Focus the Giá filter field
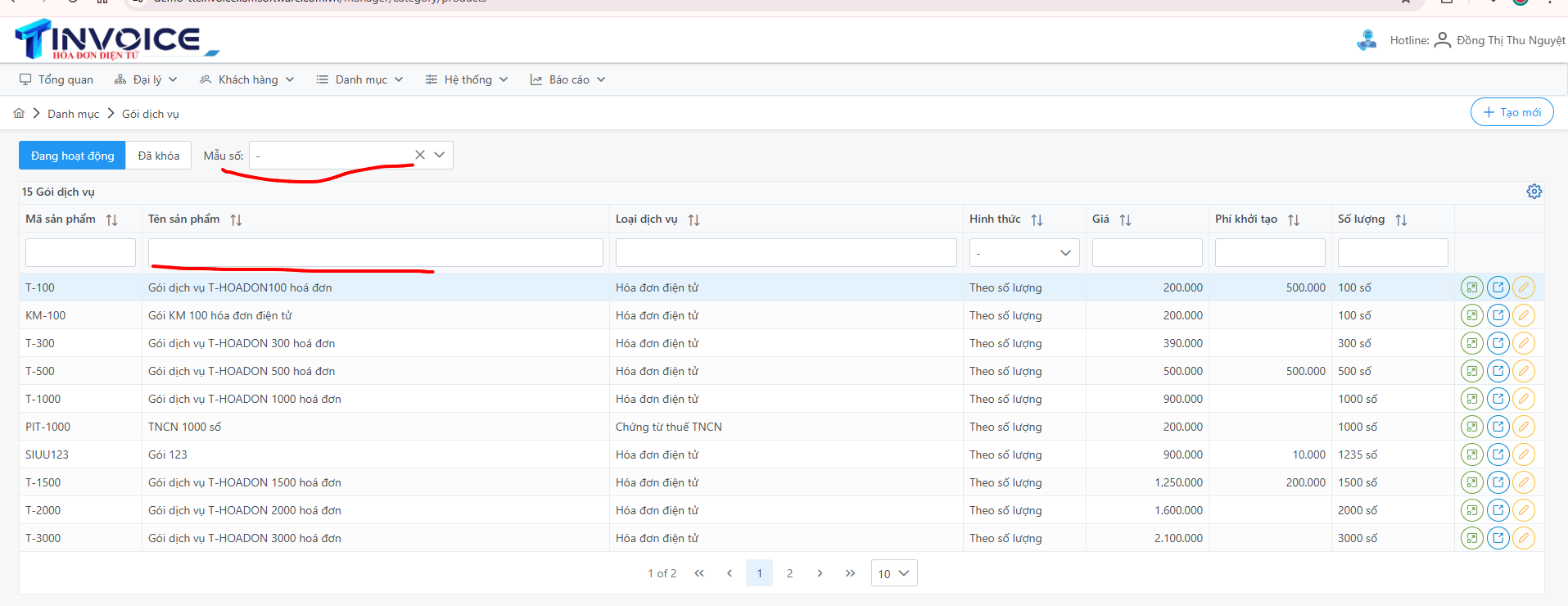This screenshot has height=606, width=1568. 1147,252
